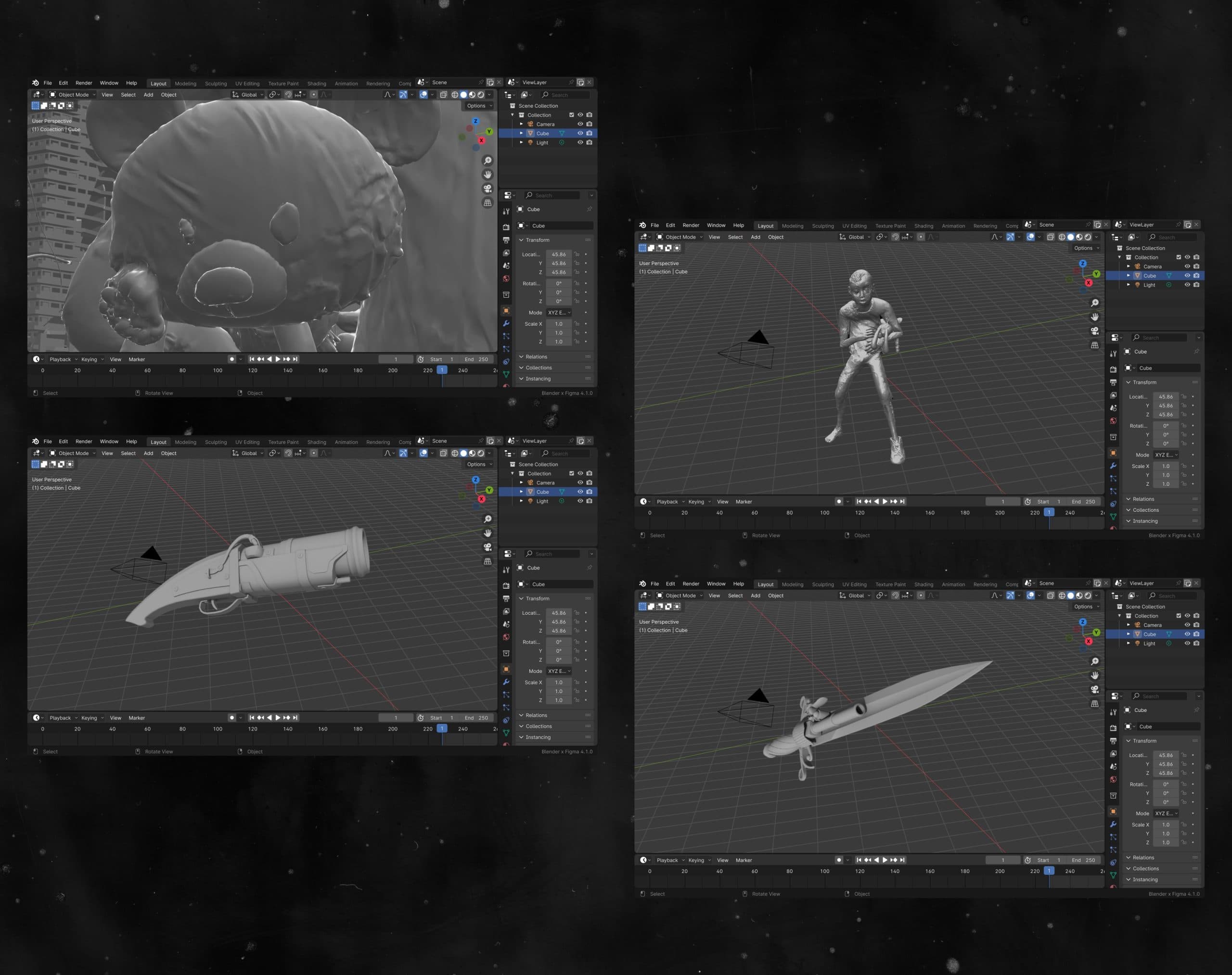
Task: Toggle X-ray icon in bear-head window header
Action: [443, 95]
